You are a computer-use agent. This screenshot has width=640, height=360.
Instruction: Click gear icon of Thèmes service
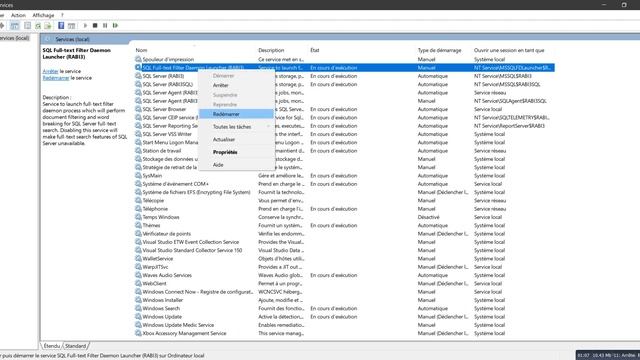coord(138,225)
